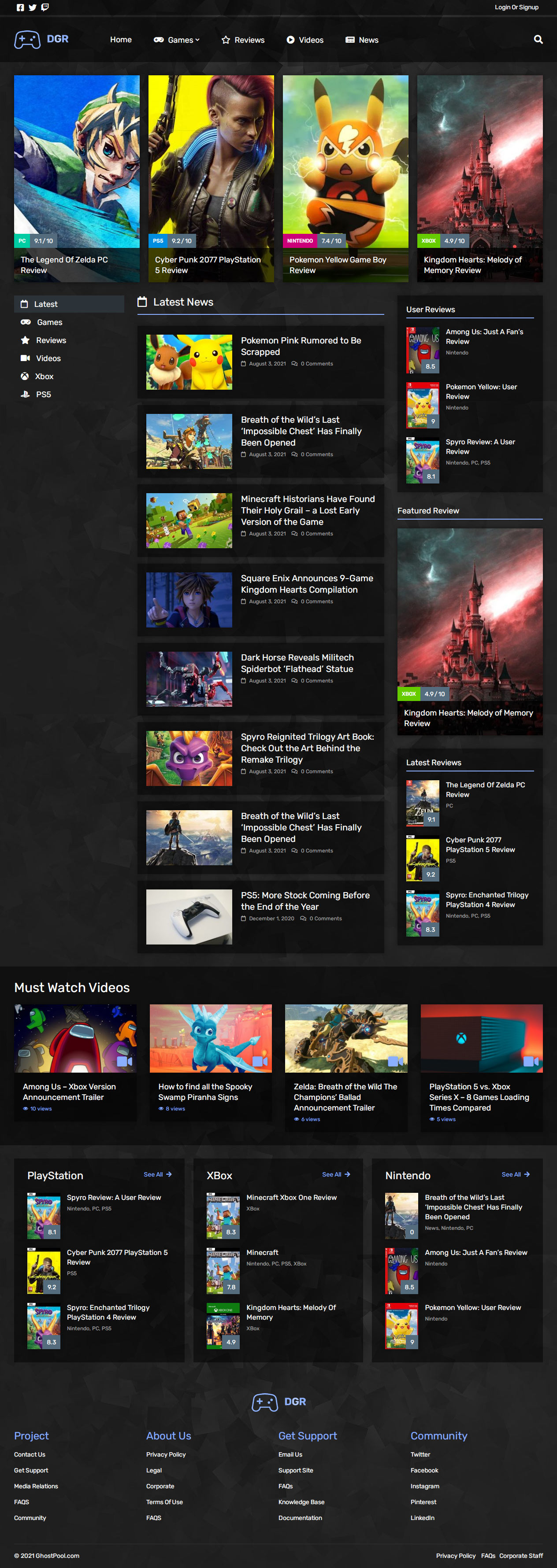Click Login Or Signup link
The image size is (557, 1568).
click(516, 8)
